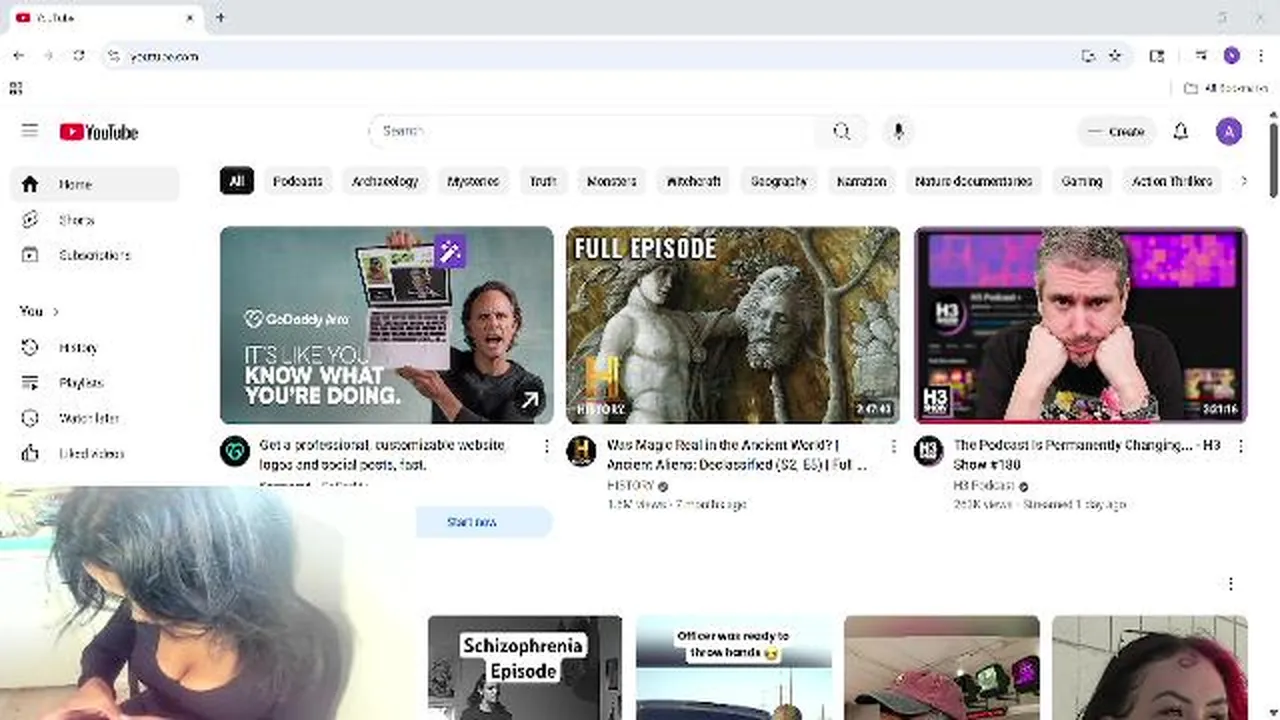Select the Monsters filter chip
Viewport: 1280px width, 720px height.
[611, 181]
